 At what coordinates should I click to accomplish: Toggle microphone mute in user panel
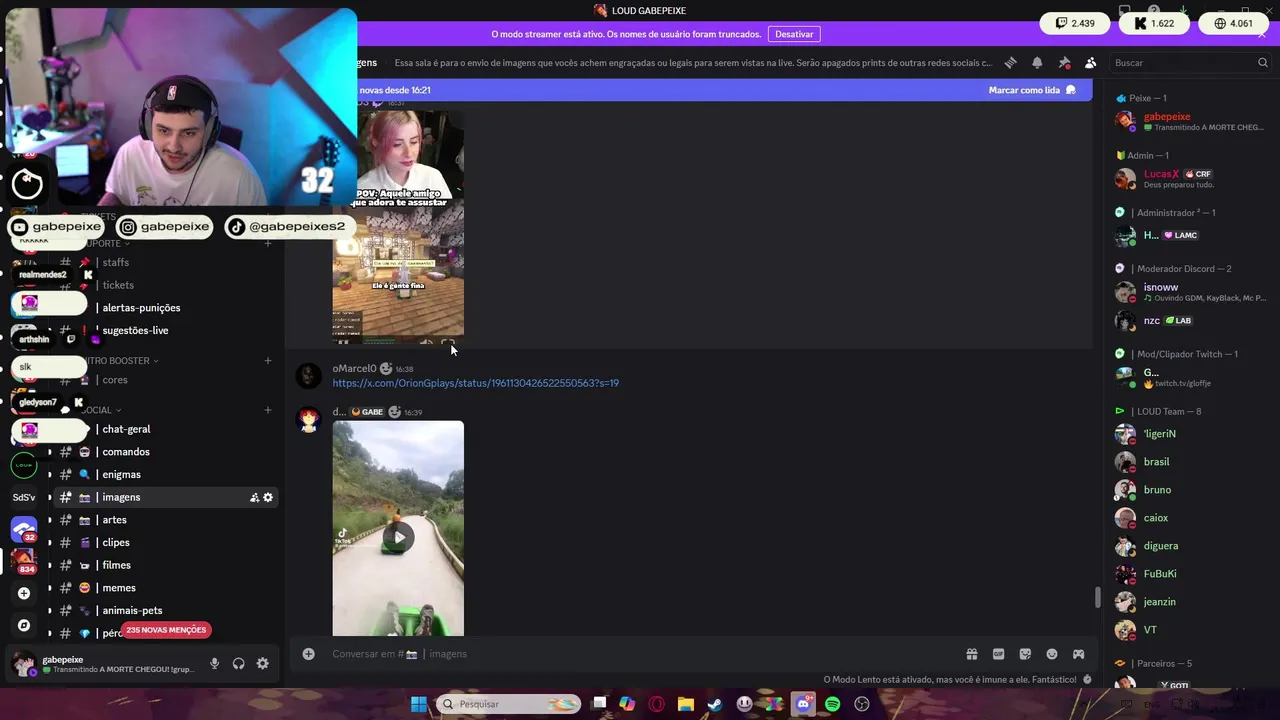coord(214,664)
